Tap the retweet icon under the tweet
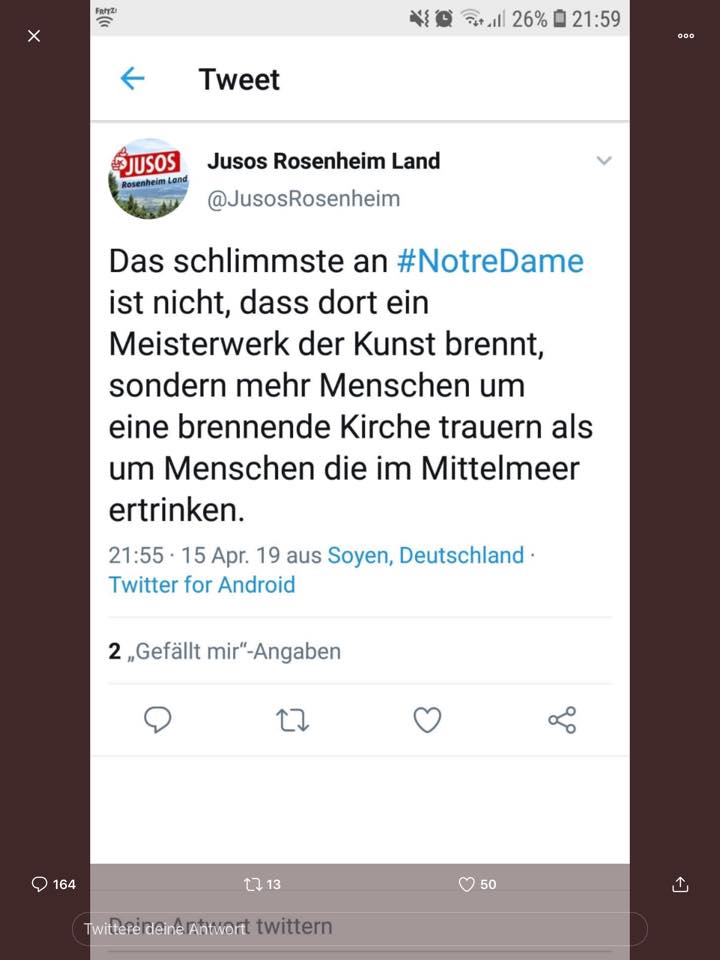 coord(293,720)
